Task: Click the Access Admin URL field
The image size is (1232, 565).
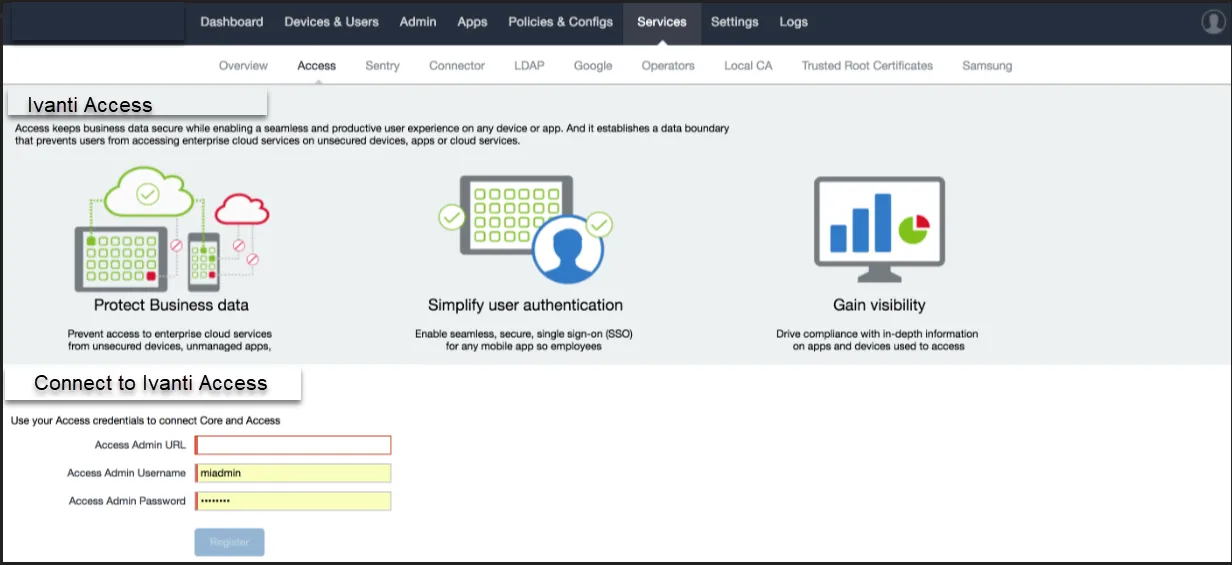Action: (x=293, y=445)
